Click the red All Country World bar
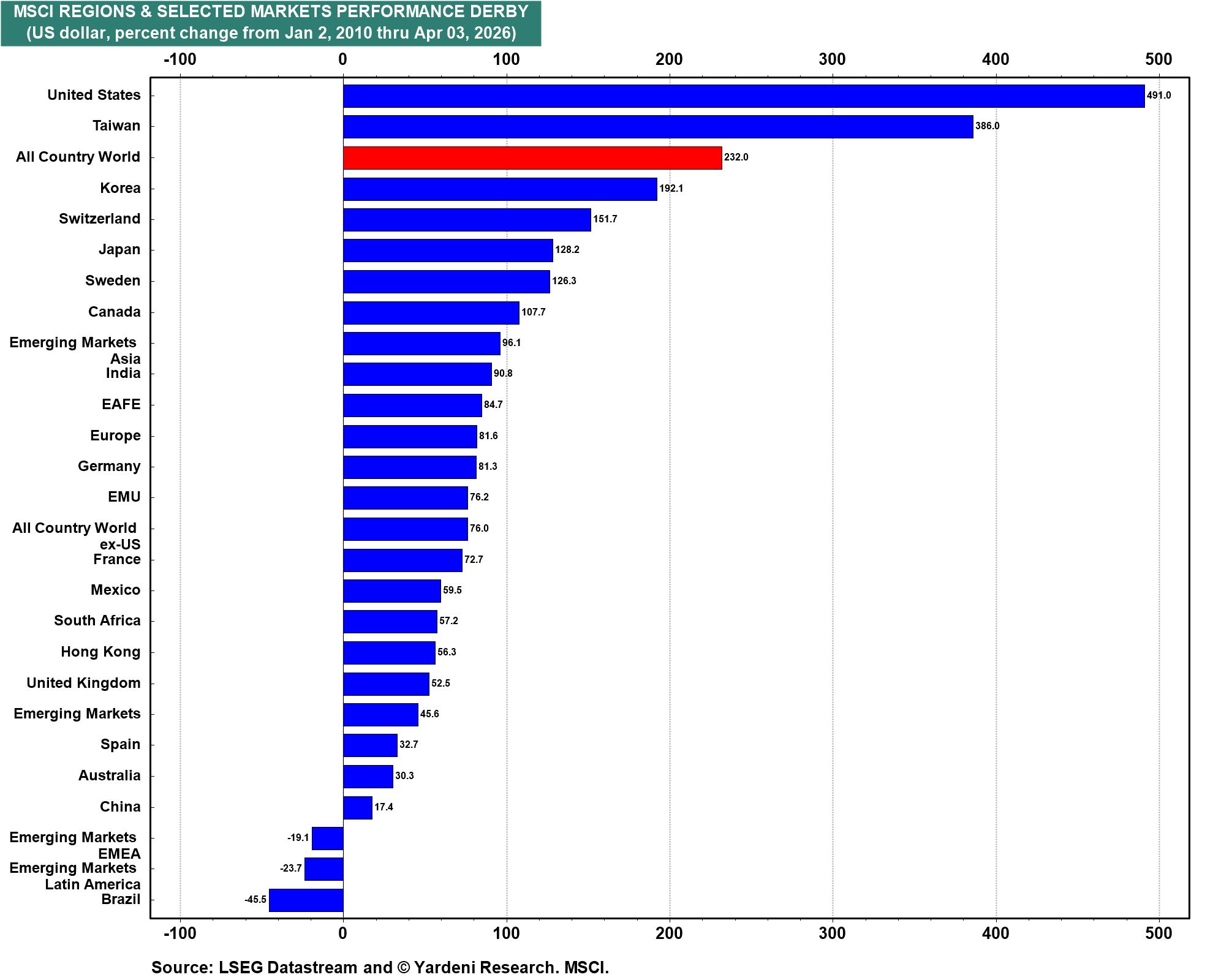Image resolution: width=1213 pixels, height=980 pixels. (x=532, y=158)
